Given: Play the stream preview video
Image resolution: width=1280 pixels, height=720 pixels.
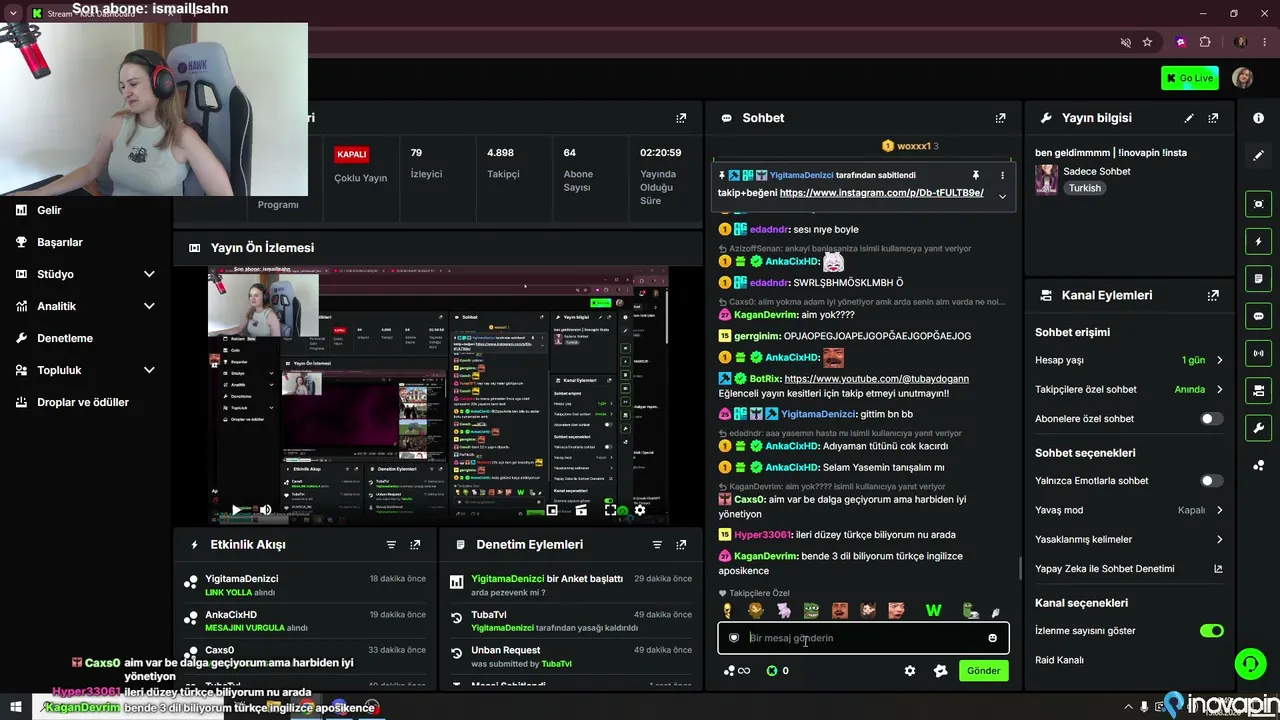Looking at the screenshot, I should tap(236, 510).
